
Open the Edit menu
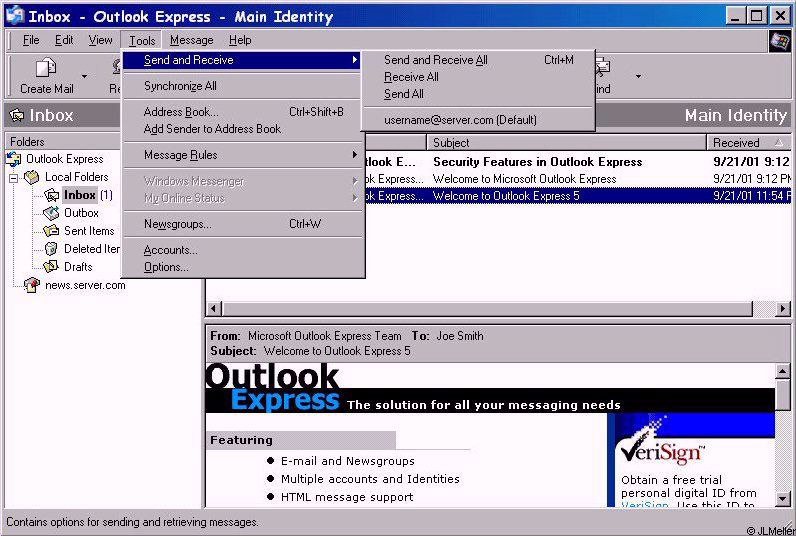click(64, 40)
